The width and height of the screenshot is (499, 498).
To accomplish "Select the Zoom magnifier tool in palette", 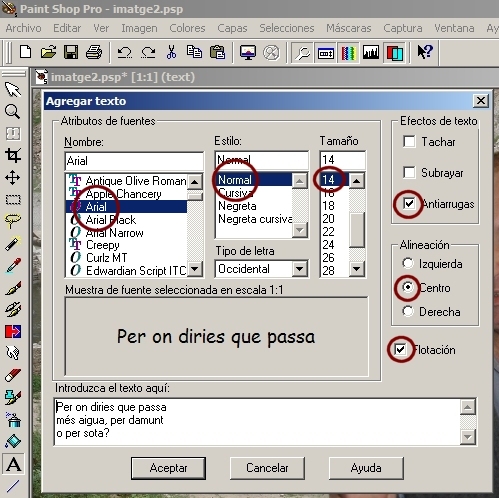I will click(x=13, y=111).
